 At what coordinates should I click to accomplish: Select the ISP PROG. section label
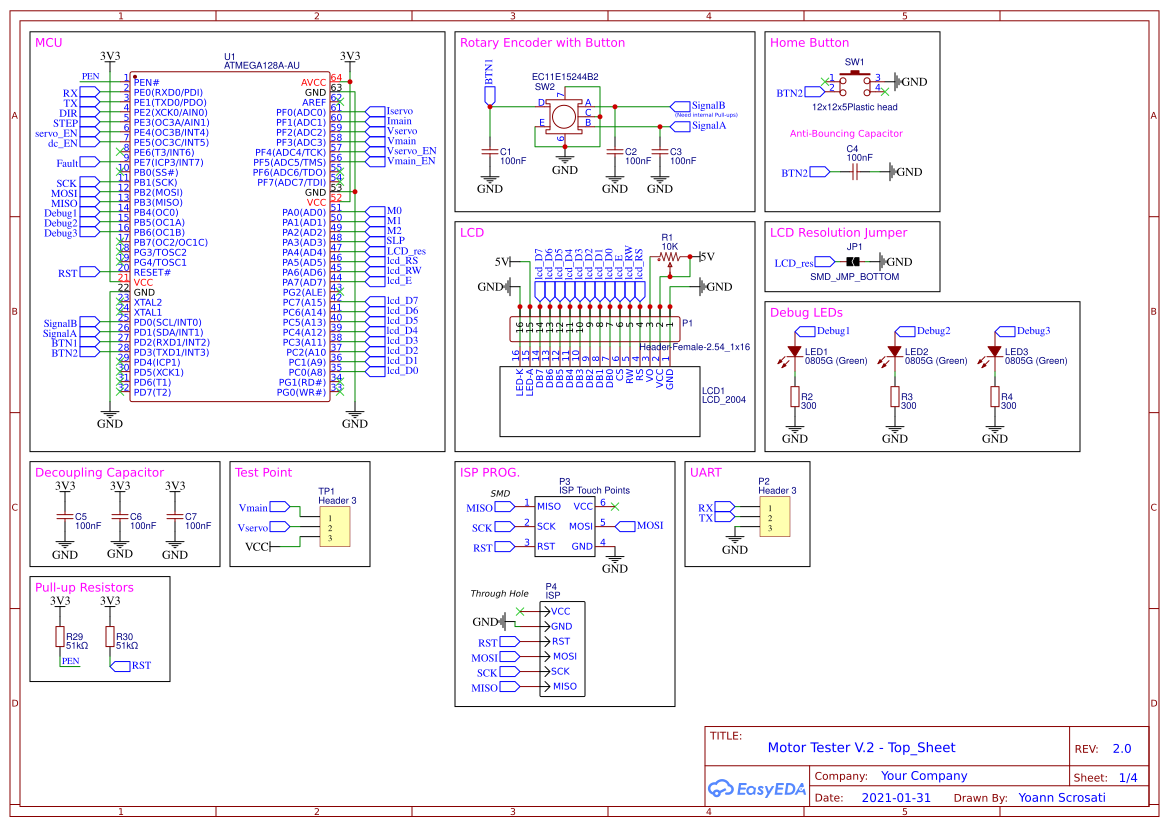(491, 472)
